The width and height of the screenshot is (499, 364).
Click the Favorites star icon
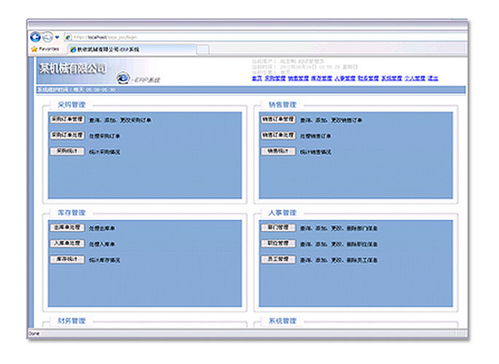tap(34, 49)
